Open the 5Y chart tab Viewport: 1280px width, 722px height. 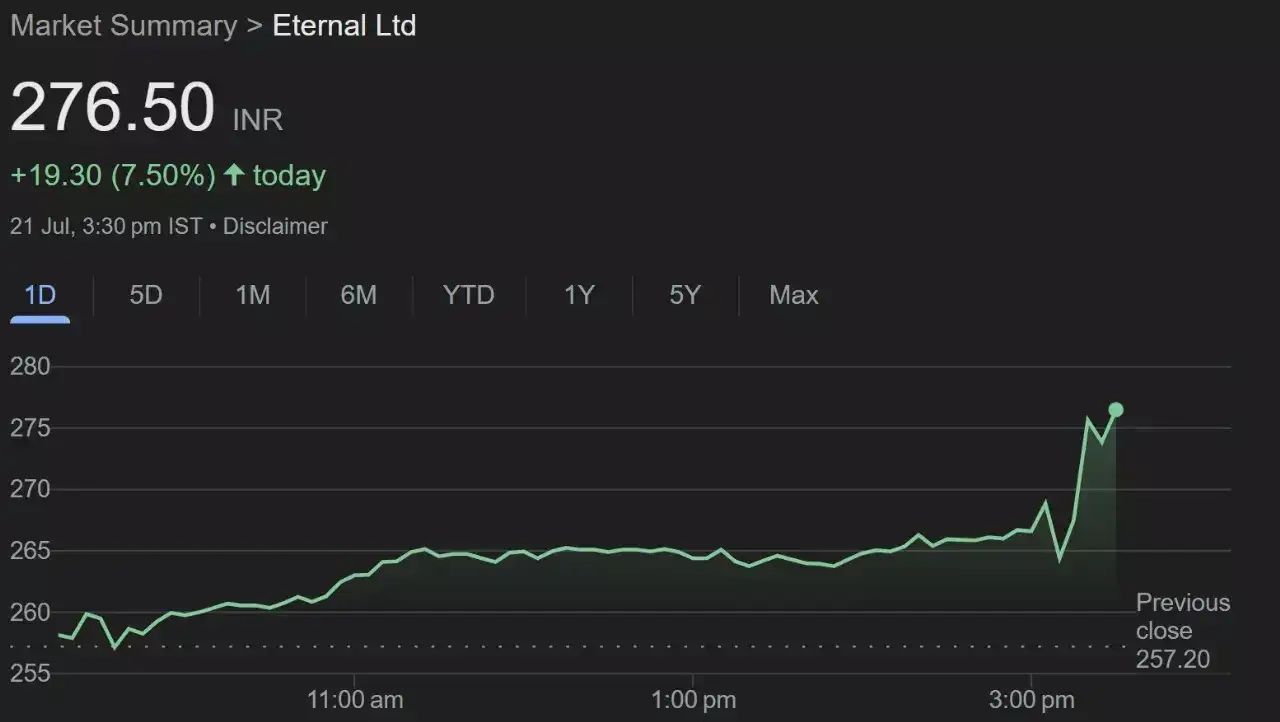pos(685,296)
